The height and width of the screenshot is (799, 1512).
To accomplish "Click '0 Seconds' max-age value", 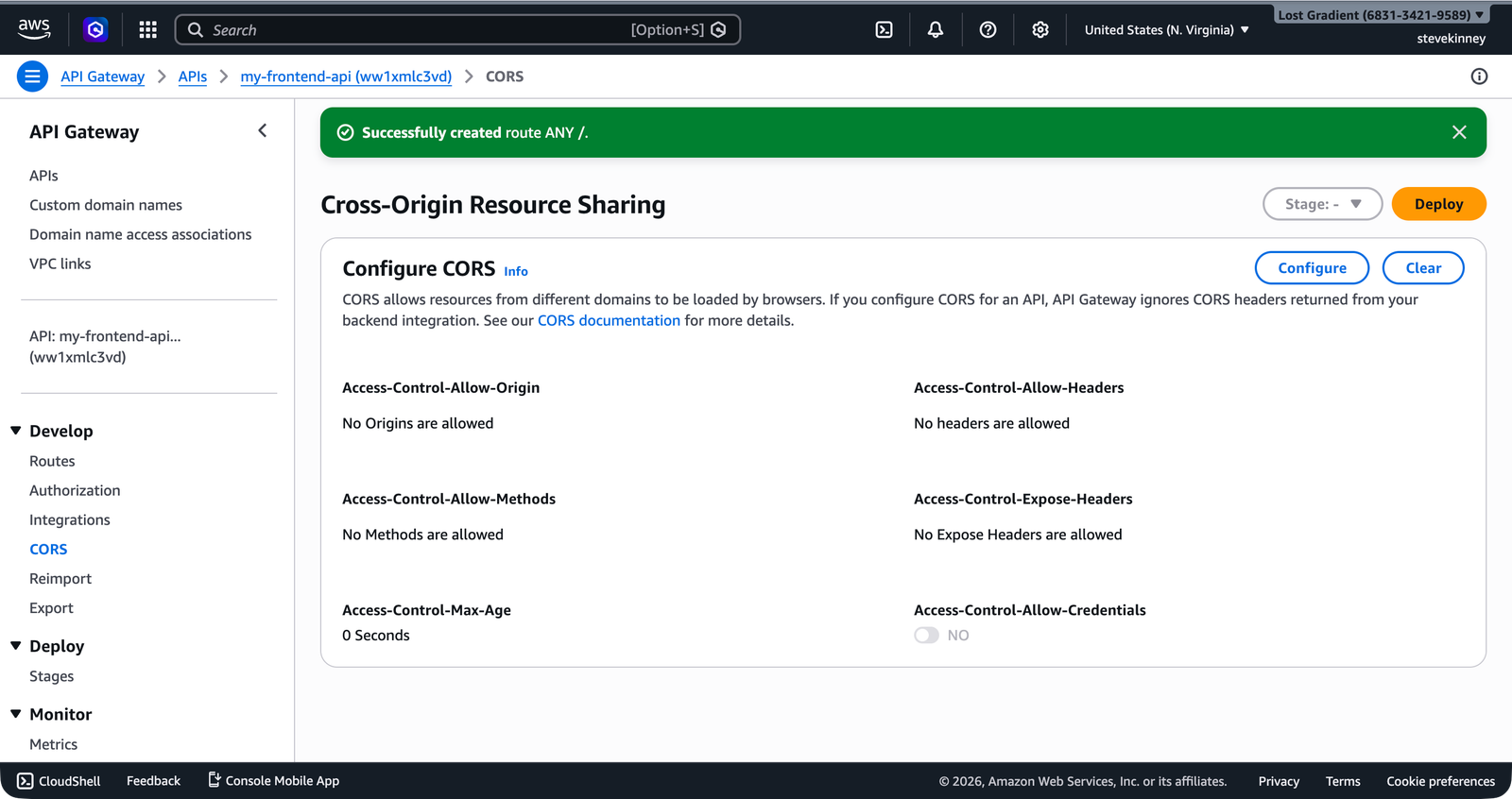I will click(x=376, y=636).
